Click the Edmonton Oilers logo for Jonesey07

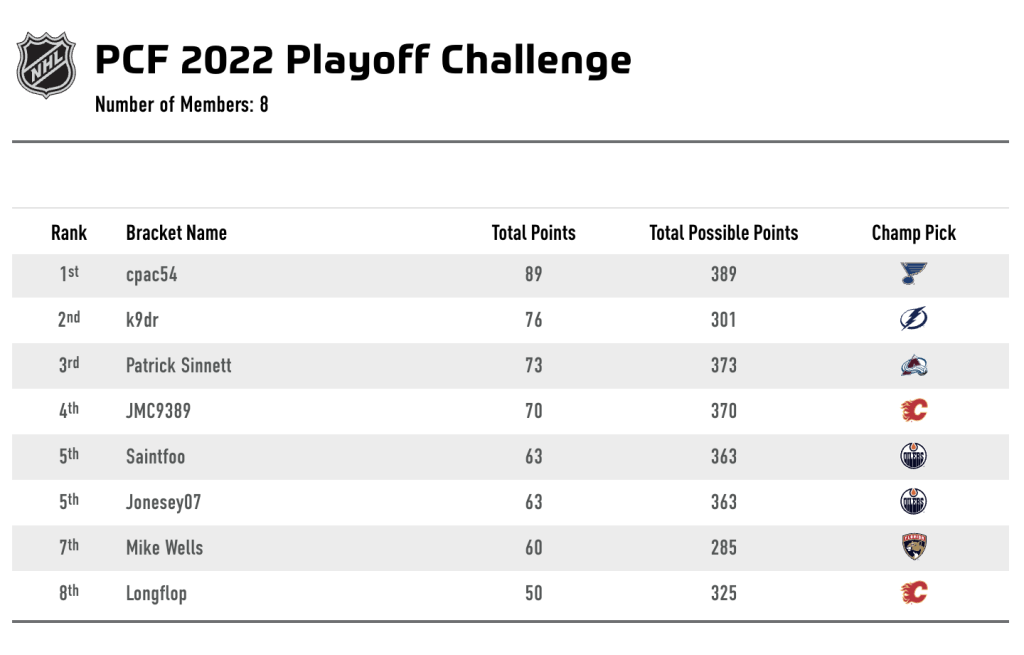[x=913, y=502]
